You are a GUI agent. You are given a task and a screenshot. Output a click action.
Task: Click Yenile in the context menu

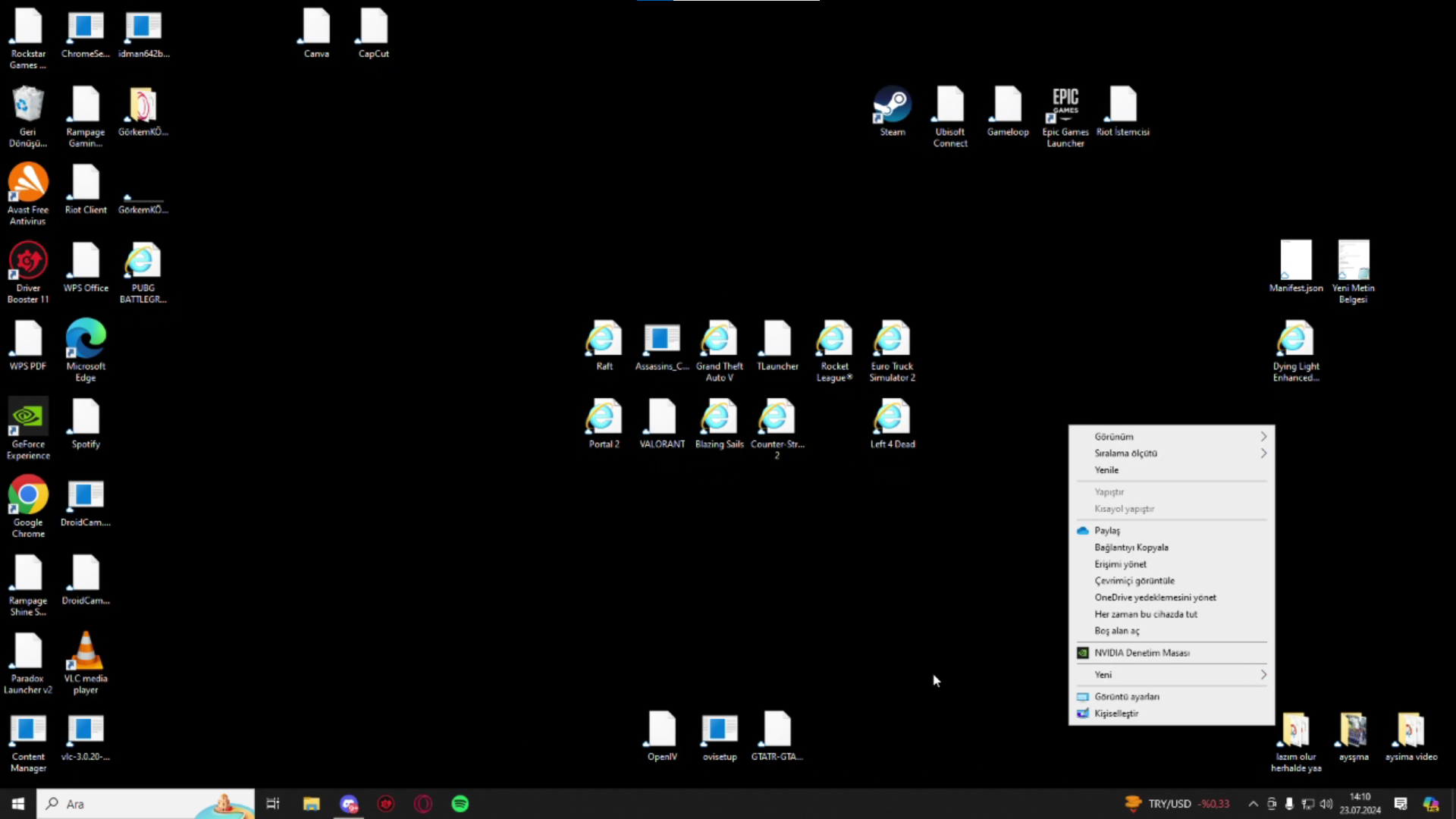pos(1106,470)
